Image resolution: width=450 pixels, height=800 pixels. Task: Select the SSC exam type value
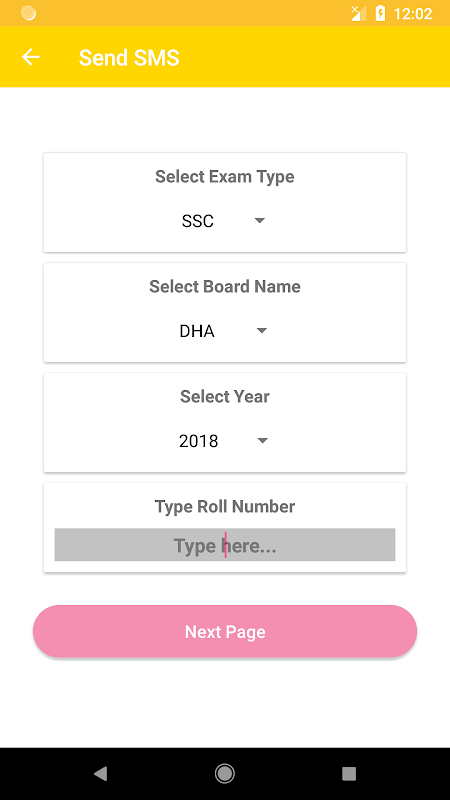coord(197,221)
